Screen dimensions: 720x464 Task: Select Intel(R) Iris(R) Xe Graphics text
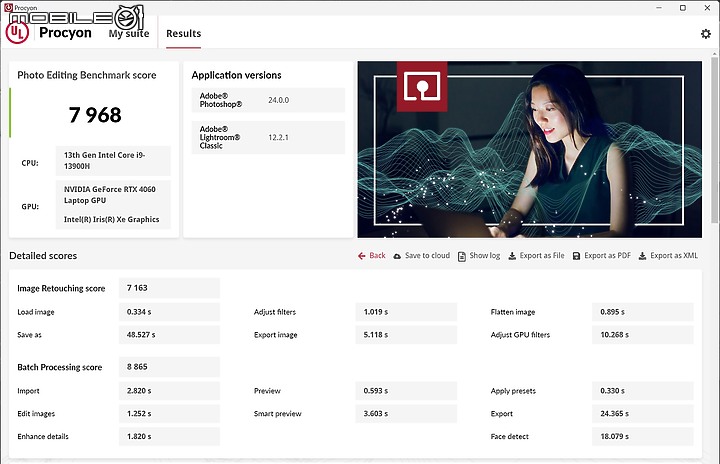pos(112,220)
